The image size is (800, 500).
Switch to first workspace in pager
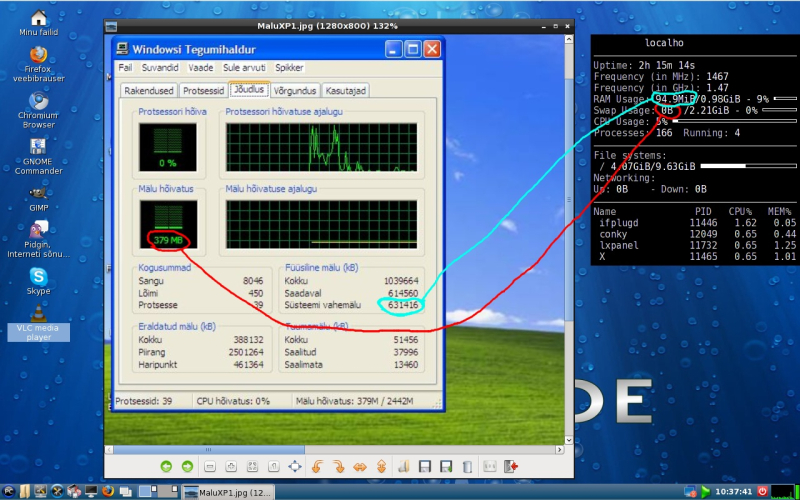pos(147,492)
